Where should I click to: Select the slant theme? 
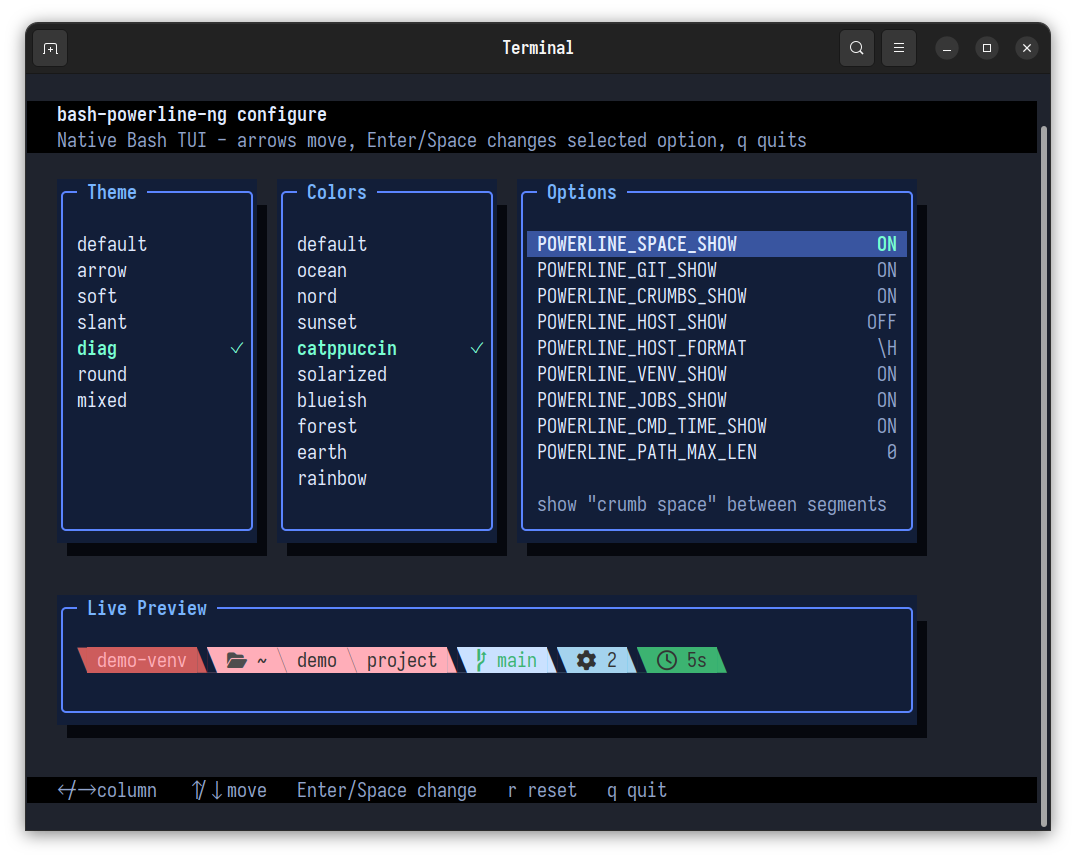click(x=102, y=322)
